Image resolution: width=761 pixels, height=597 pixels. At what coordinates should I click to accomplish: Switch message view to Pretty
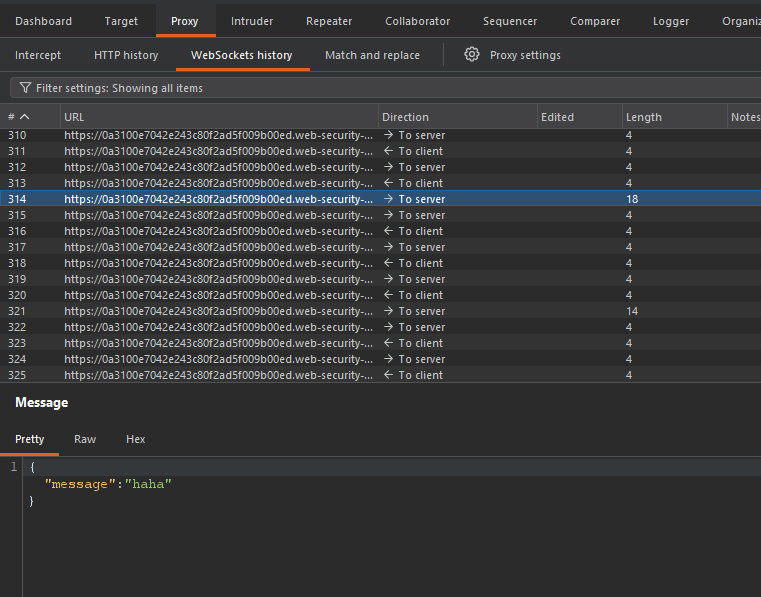[30, 439]
